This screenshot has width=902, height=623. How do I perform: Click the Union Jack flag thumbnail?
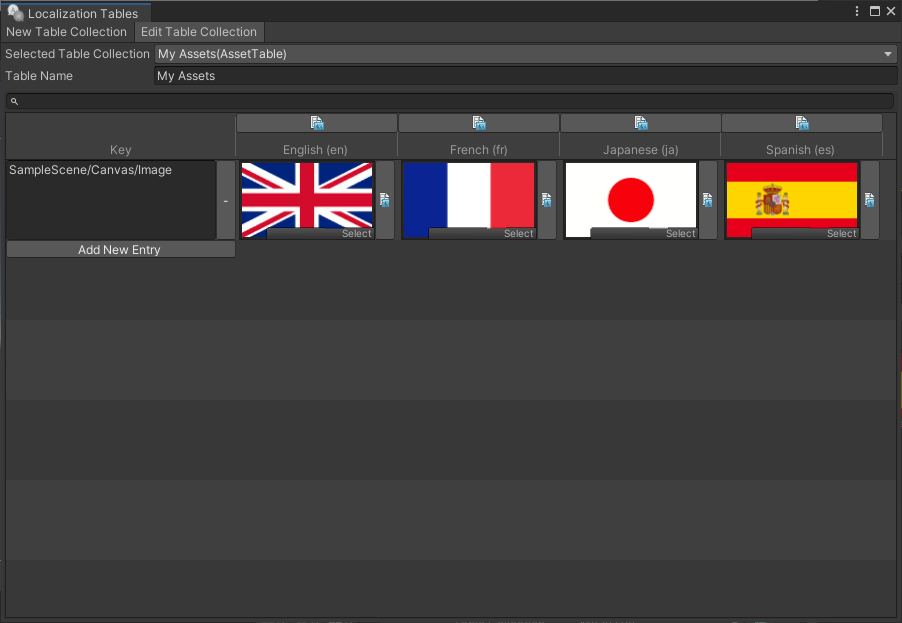point(306,196)
